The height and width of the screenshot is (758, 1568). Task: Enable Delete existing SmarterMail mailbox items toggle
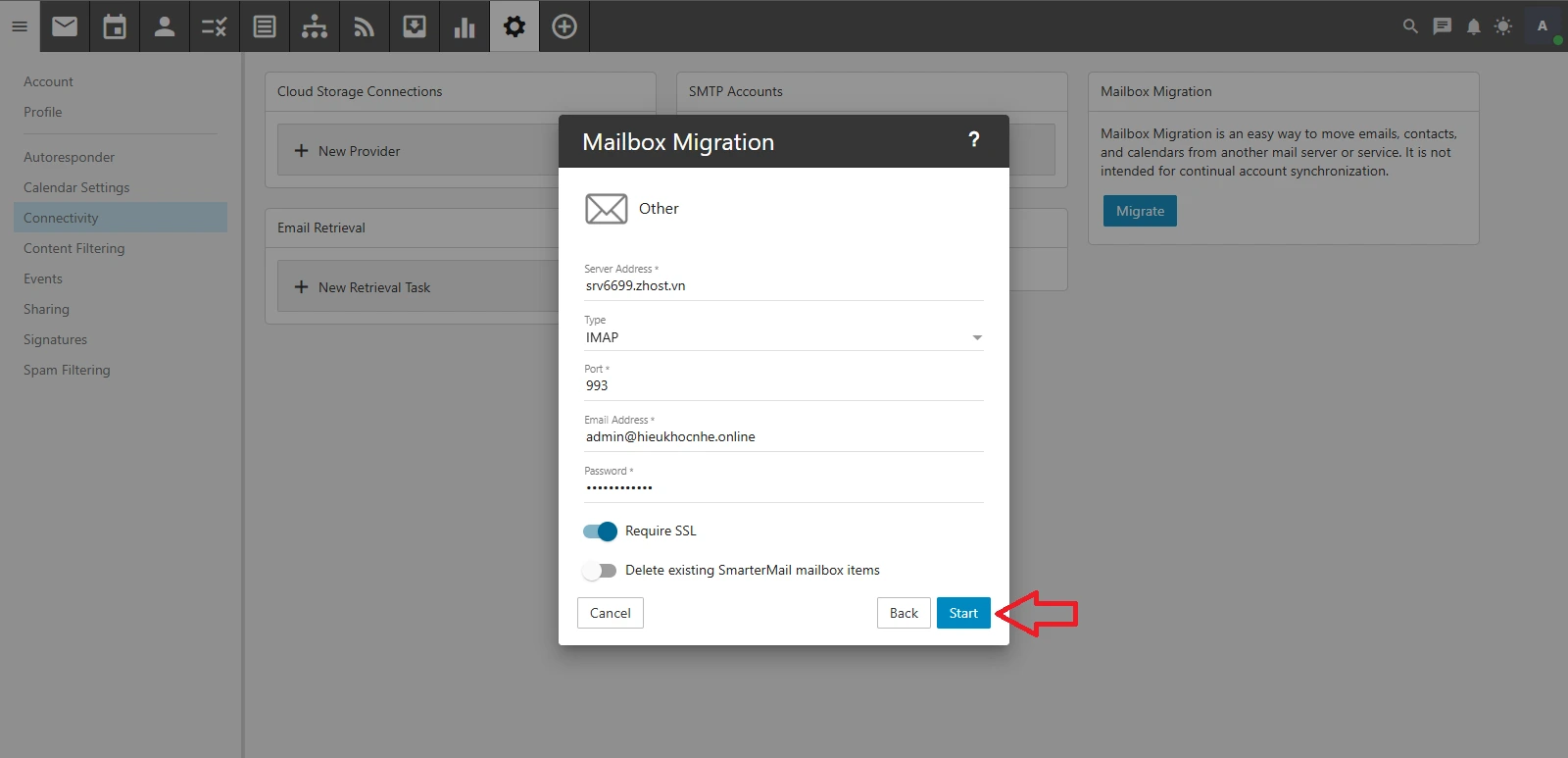600,571
